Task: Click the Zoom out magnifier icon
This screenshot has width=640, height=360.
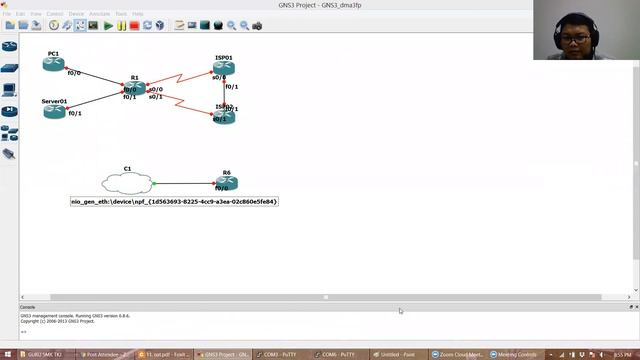Action: pos(244,26)
